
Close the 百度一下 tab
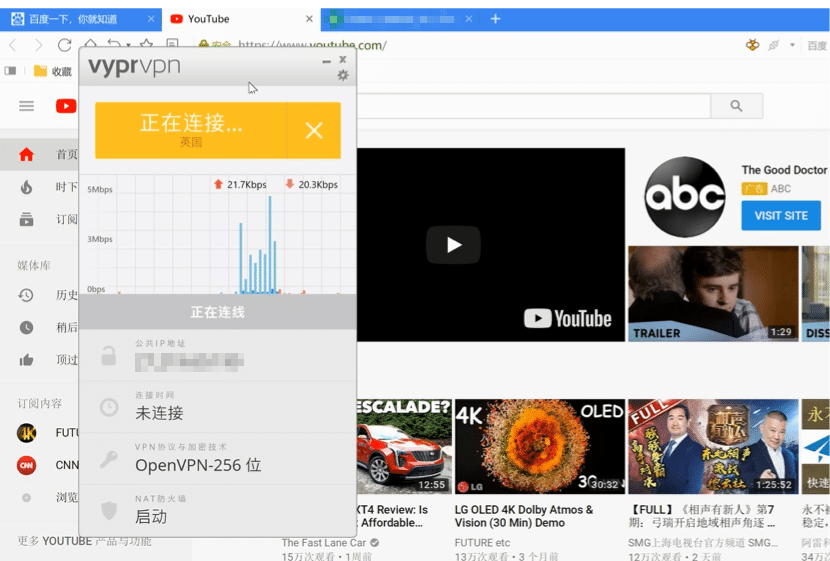click(x=151, y=19)
